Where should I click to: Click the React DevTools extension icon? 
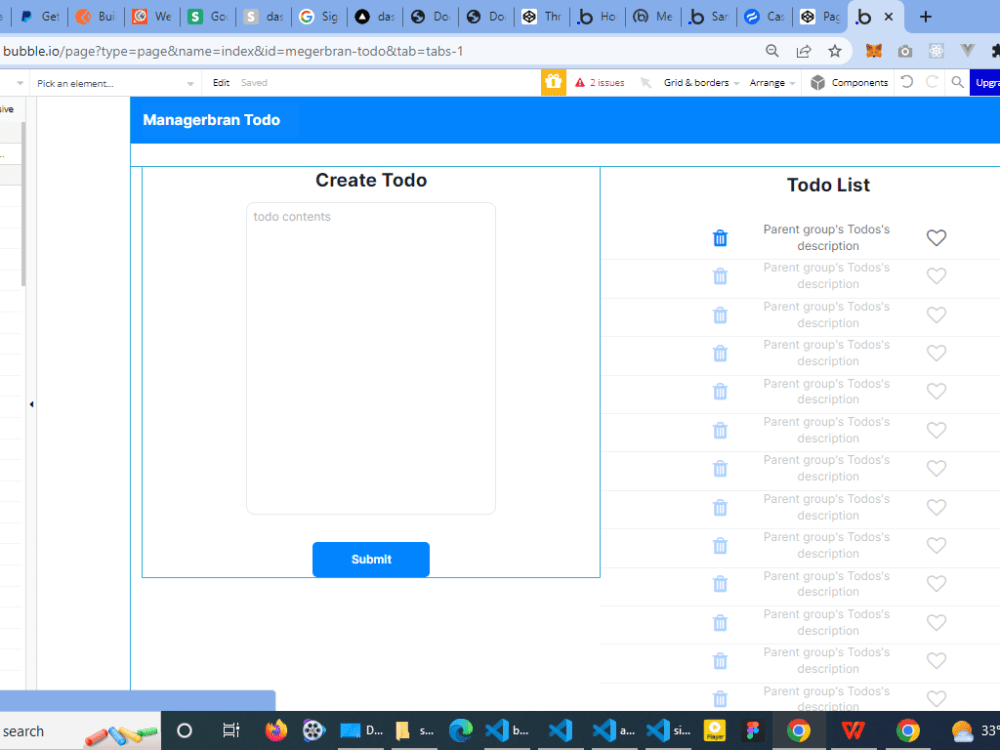[936, 51]
